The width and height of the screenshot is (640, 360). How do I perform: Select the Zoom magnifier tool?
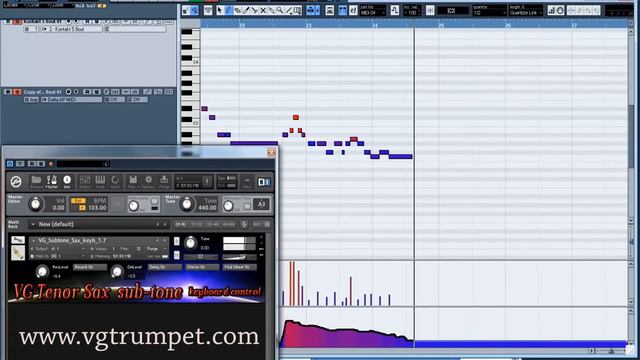pos(280,10)
